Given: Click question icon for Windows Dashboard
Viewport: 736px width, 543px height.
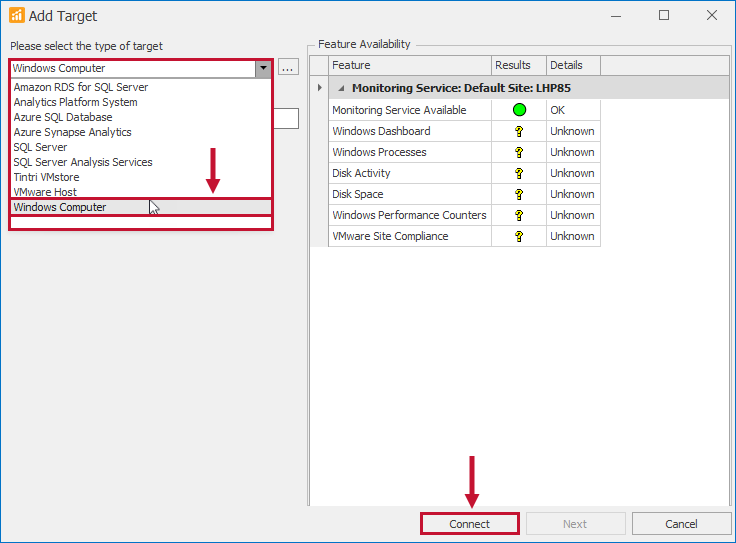Looking at the screenshot, I should click(519, 131).
